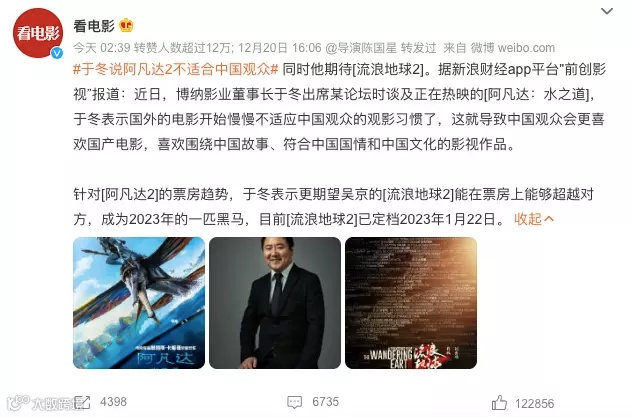Viewport: 633px width, 417px height.
Task: Click the 看电影 account name
Action: tap(94, 26)
